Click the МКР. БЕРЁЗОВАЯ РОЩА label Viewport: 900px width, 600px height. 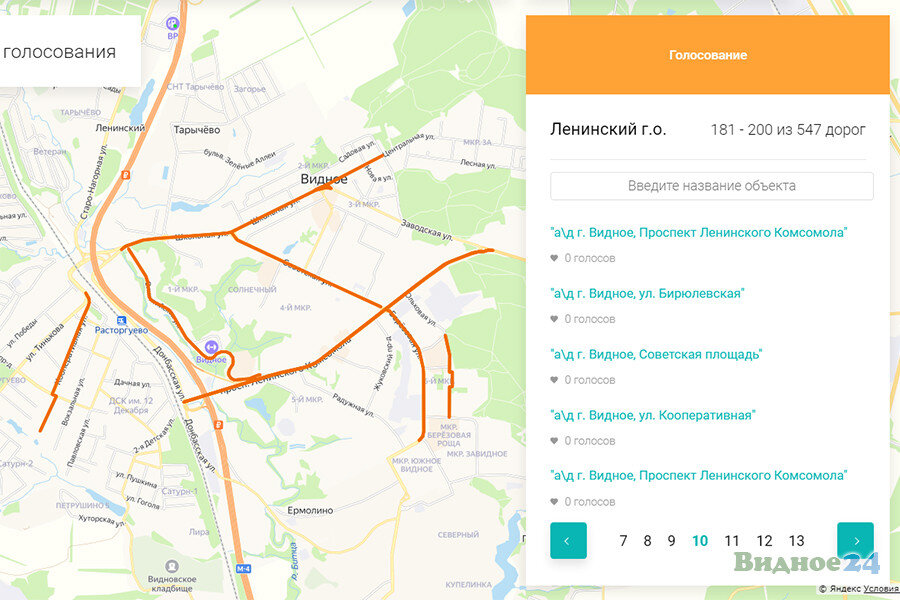[449, 435]
